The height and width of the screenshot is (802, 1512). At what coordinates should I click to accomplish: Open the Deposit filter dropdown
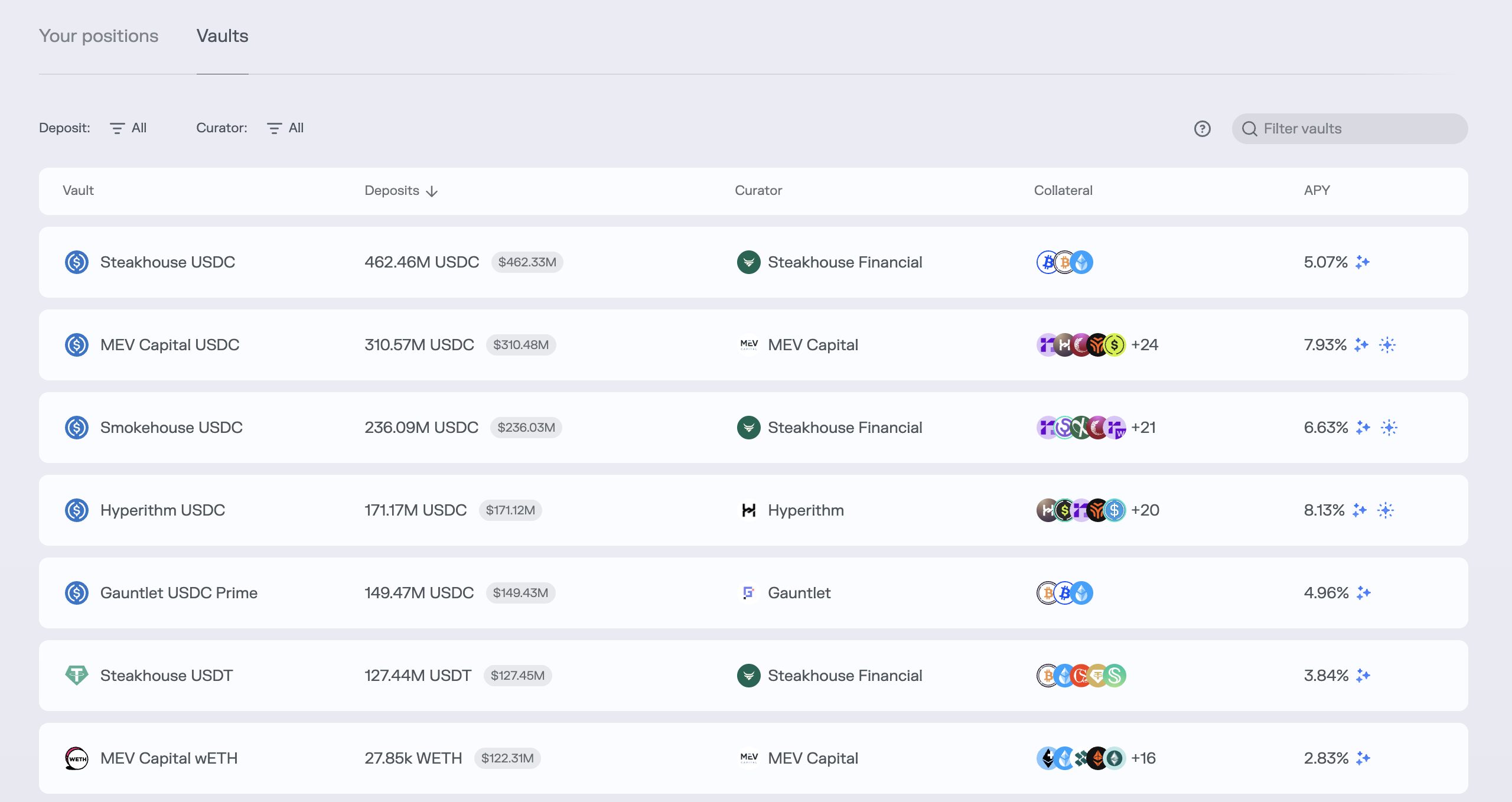(129, 128)
